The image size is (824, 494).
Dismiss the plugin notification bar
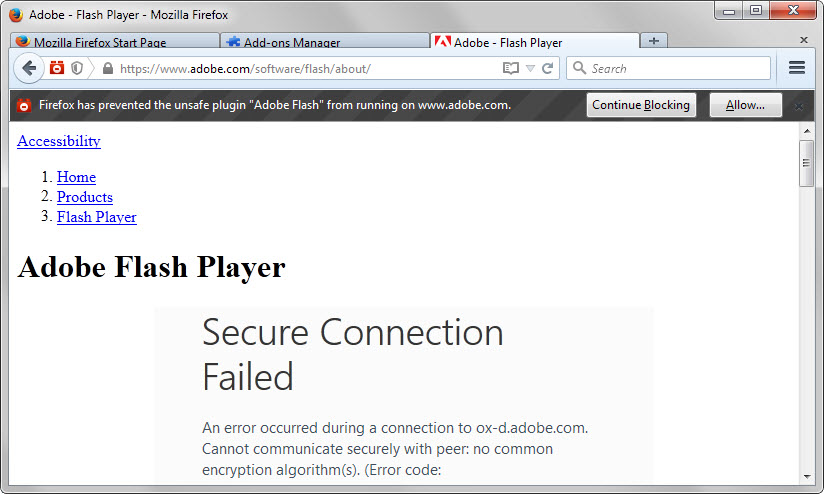click(798, 105)
